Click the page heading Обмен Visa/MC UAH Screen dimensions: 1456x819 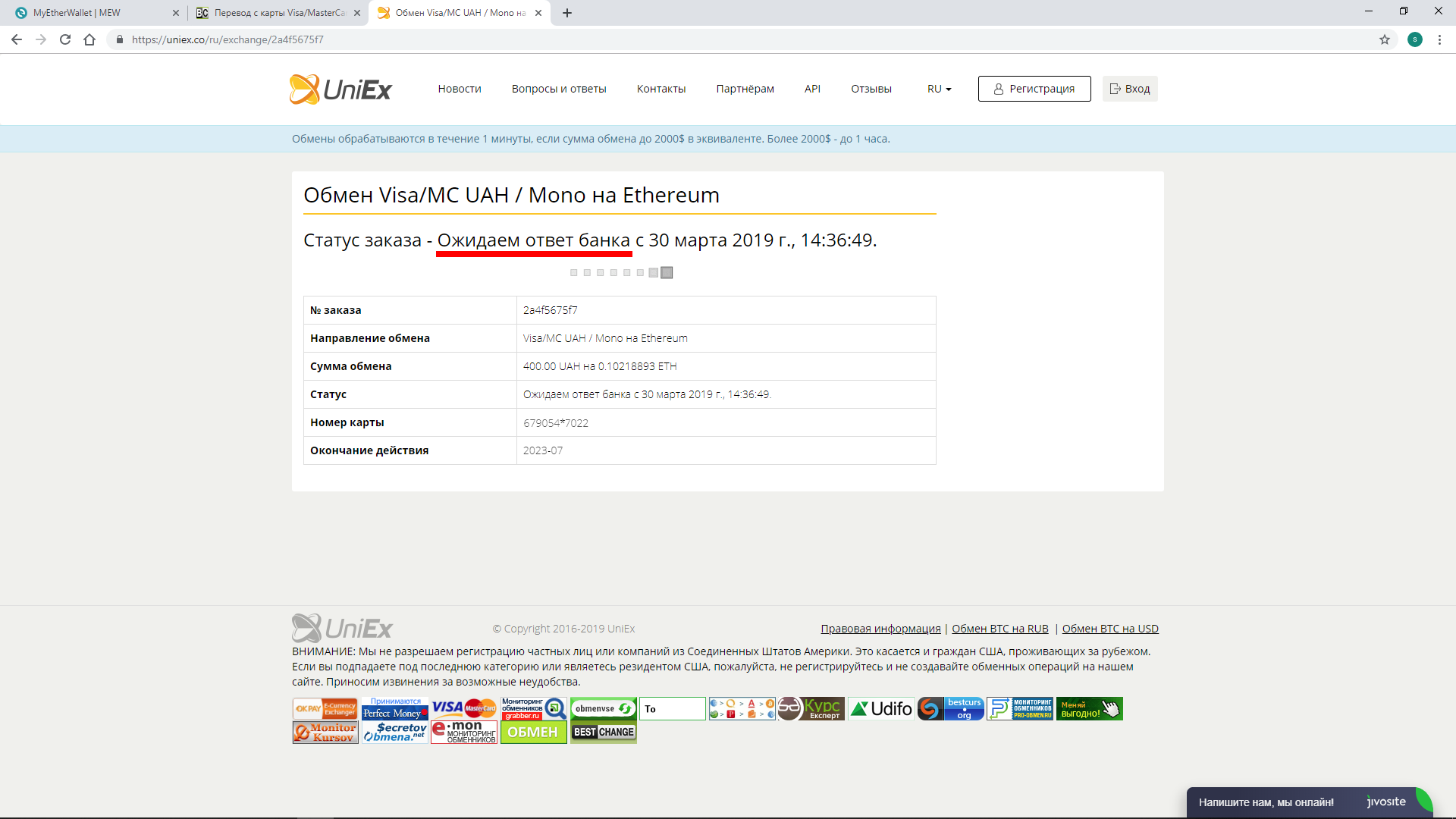click(x=511, y=195)
